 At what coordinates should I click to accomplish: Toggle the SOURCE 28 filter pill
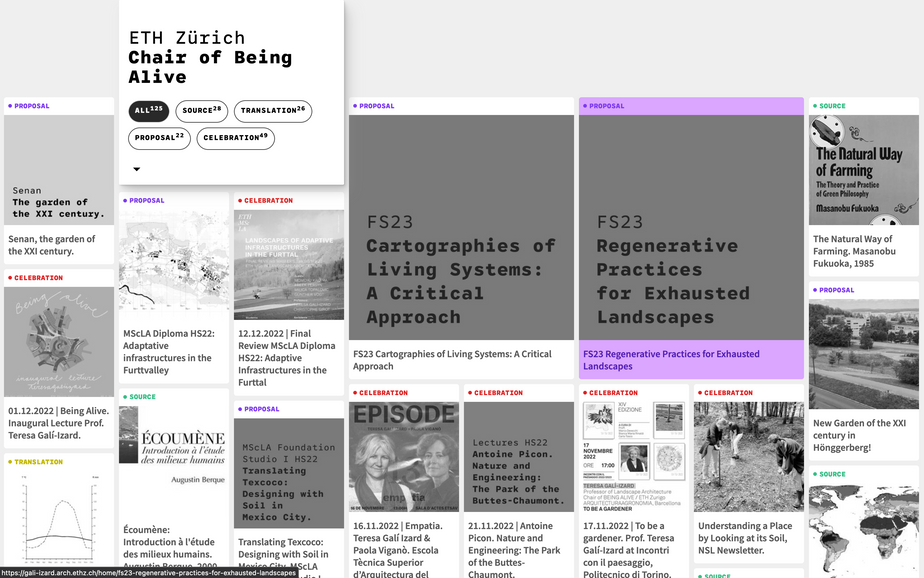(x=201, y=111)
